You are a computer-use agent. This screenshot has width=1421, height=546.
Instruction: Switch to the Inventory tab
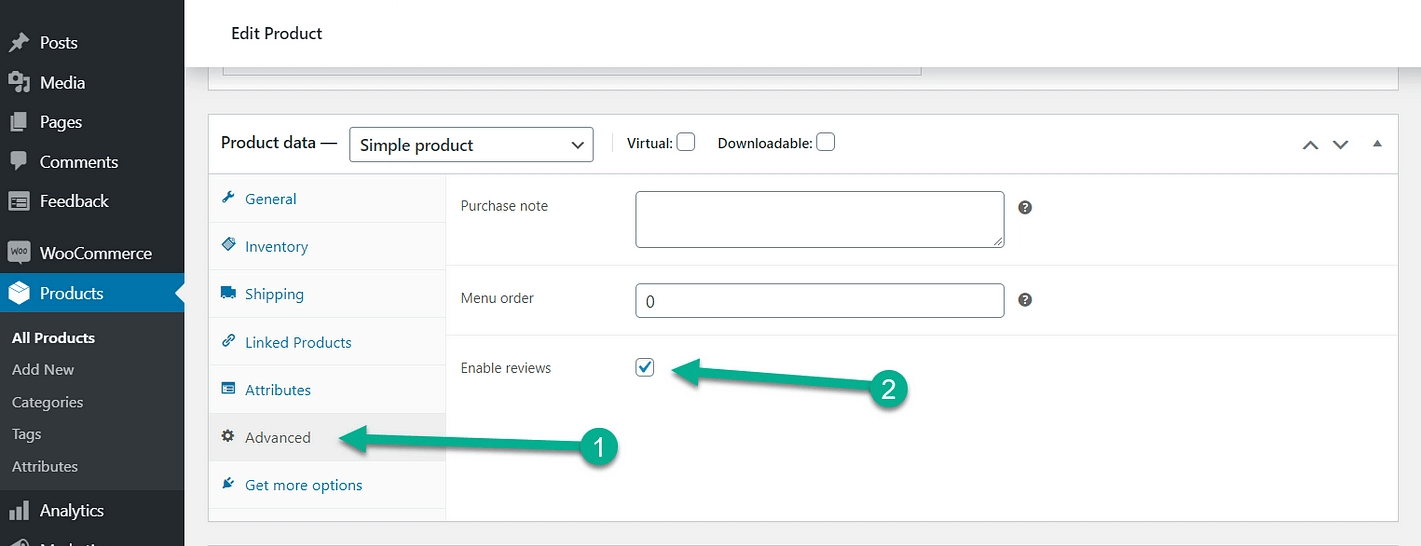point(276,247)
